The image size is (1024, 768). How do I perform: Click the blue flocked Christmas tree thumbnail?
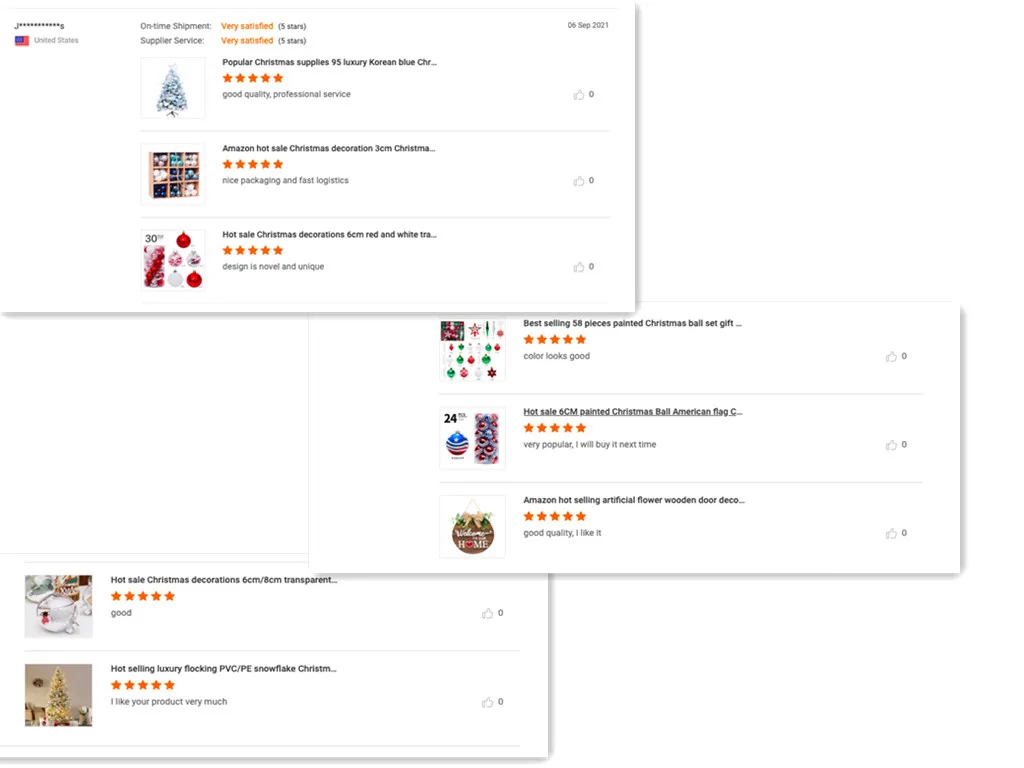pyautogui.click(x=173, y=88)
